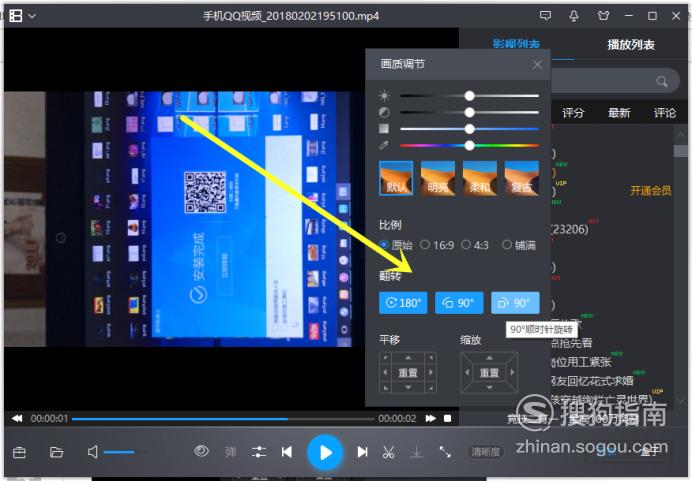692x481 pixels.
Task: Click the stop square button
Action: click(x=448, y=418)
